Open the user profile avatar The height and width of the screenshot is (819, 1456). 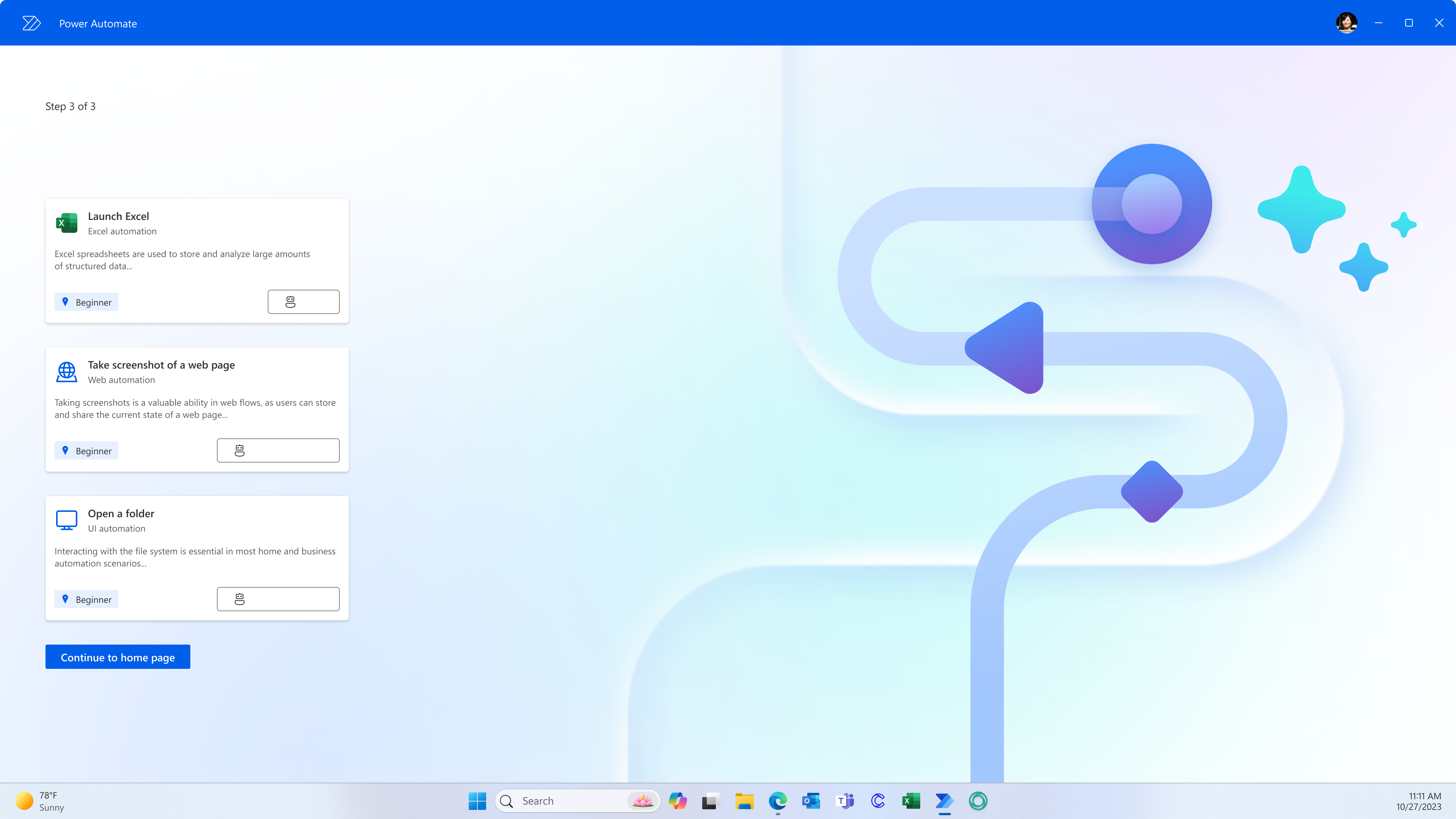(1346, 23)
